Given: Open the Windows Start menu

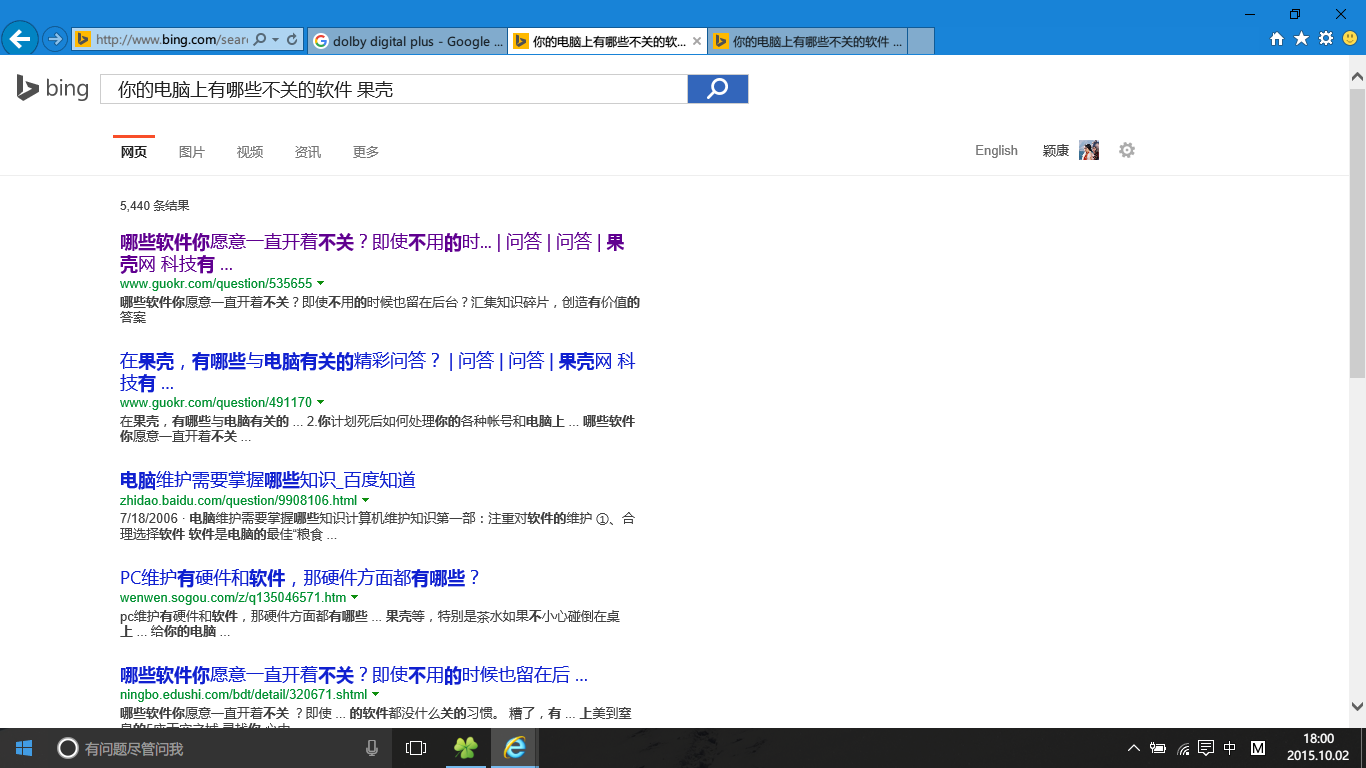Looking at the screenshot, I should 24,748.
